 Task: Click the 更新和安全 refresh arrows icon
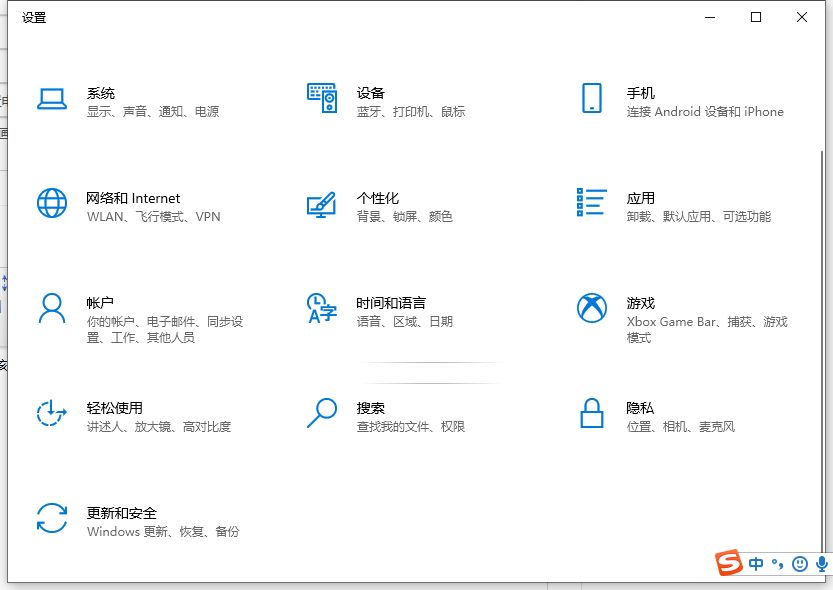coord(52,518)
